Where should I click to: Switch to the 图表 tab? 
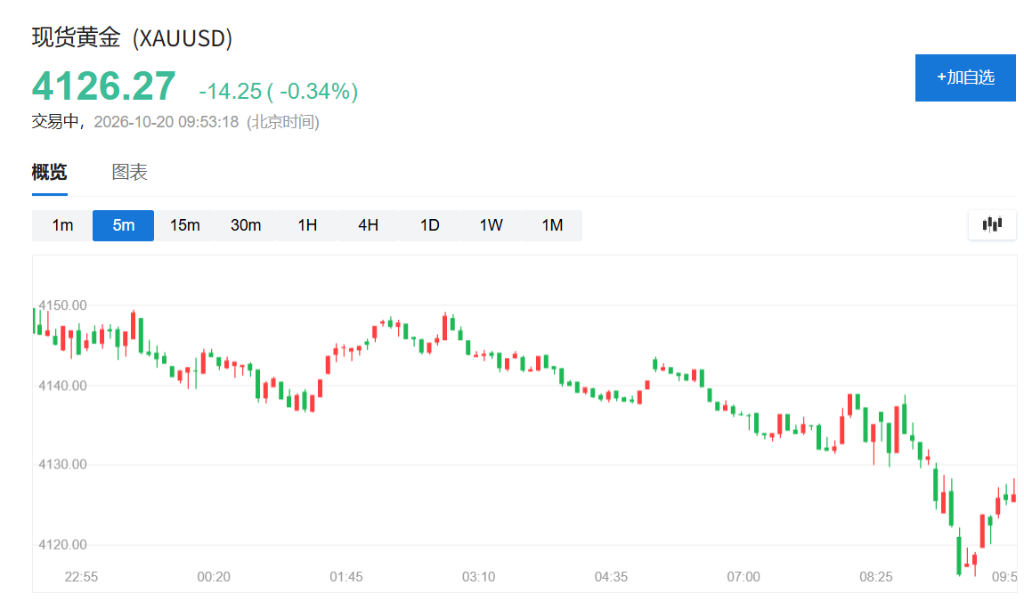coord(129,172)
